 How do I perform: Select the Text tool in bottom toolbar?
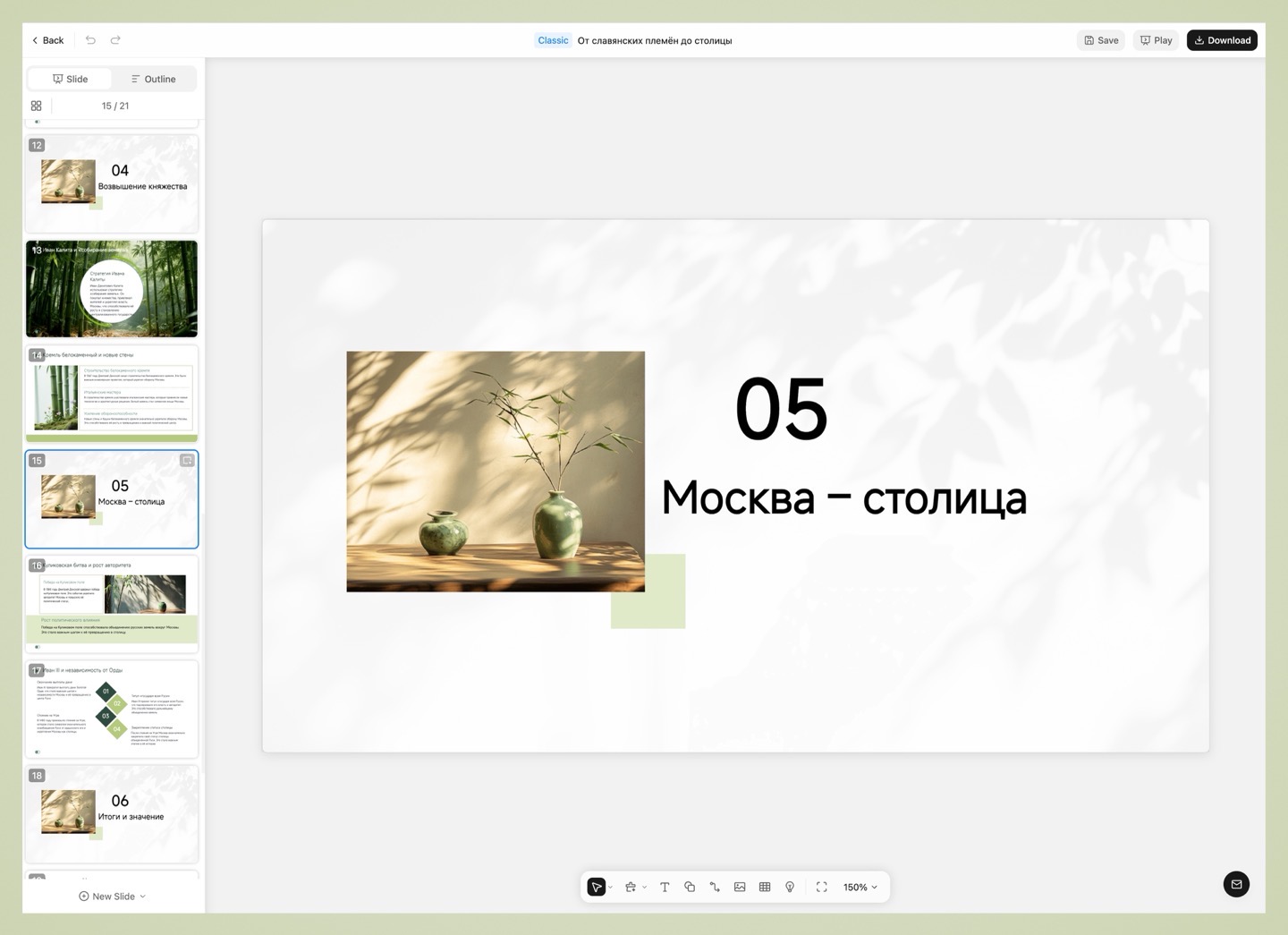665,887
